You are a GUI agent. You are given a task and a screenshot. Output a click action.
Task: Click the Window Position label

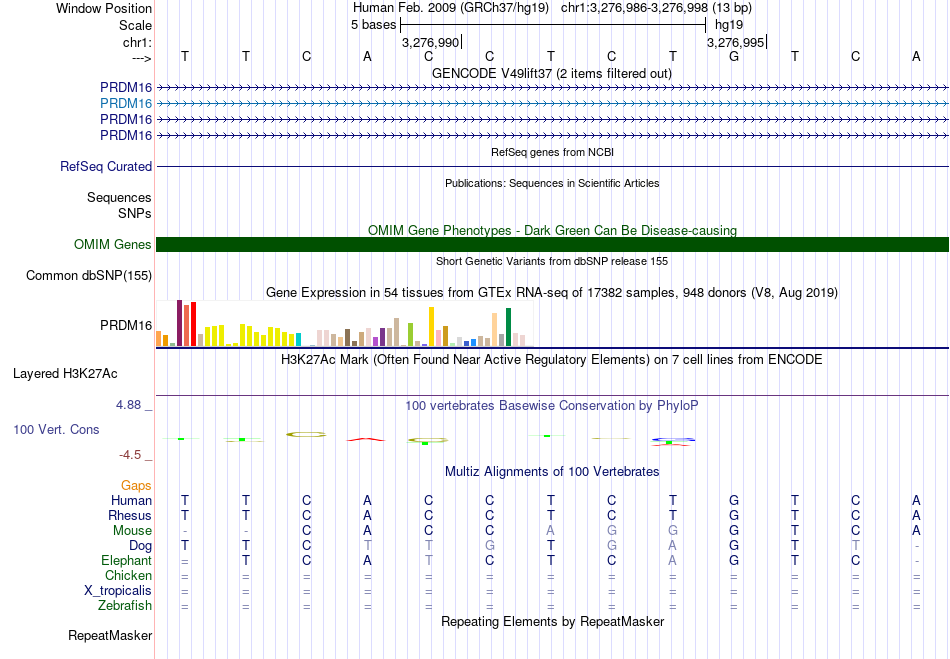(104, 8)
